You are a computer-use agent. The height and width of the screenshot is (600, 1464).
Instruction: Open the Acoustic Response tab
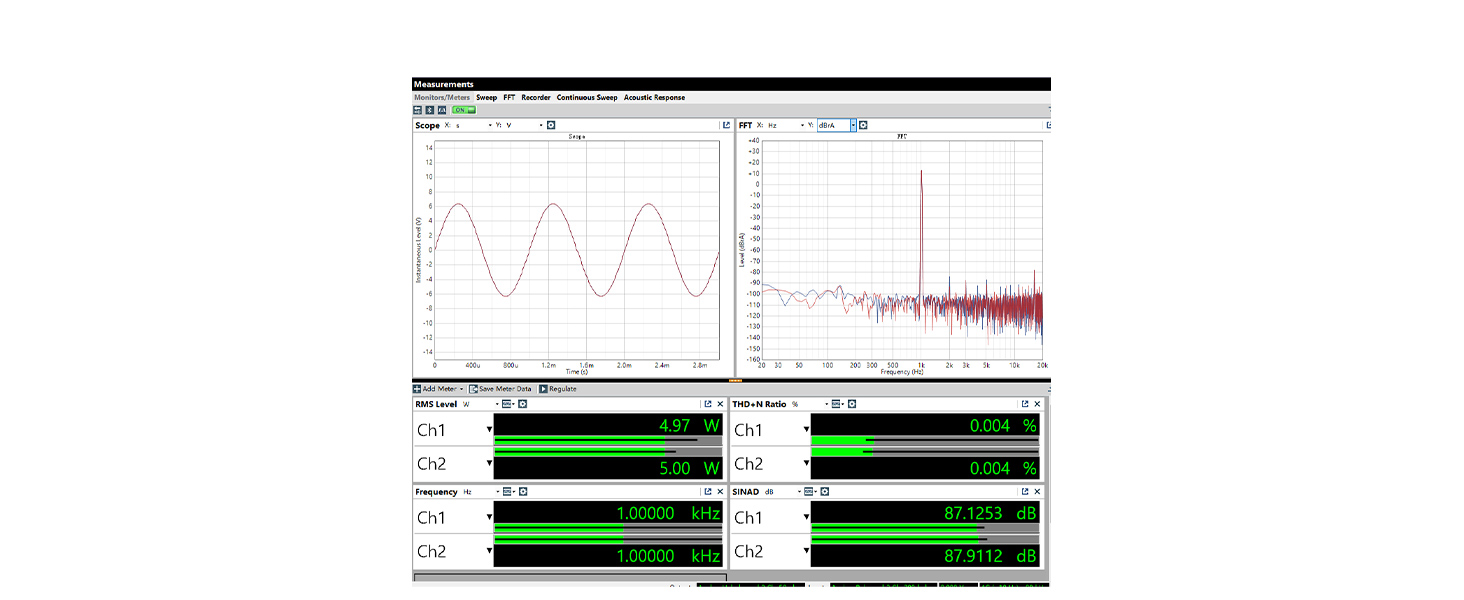coord(654,98)
